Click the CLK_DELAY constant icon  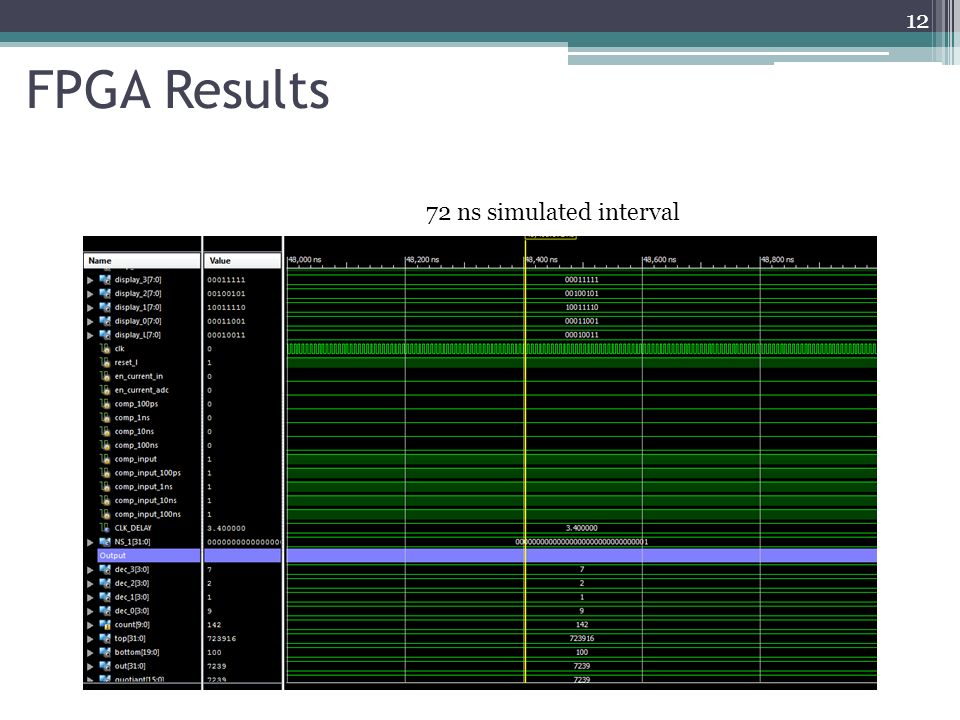105,528
